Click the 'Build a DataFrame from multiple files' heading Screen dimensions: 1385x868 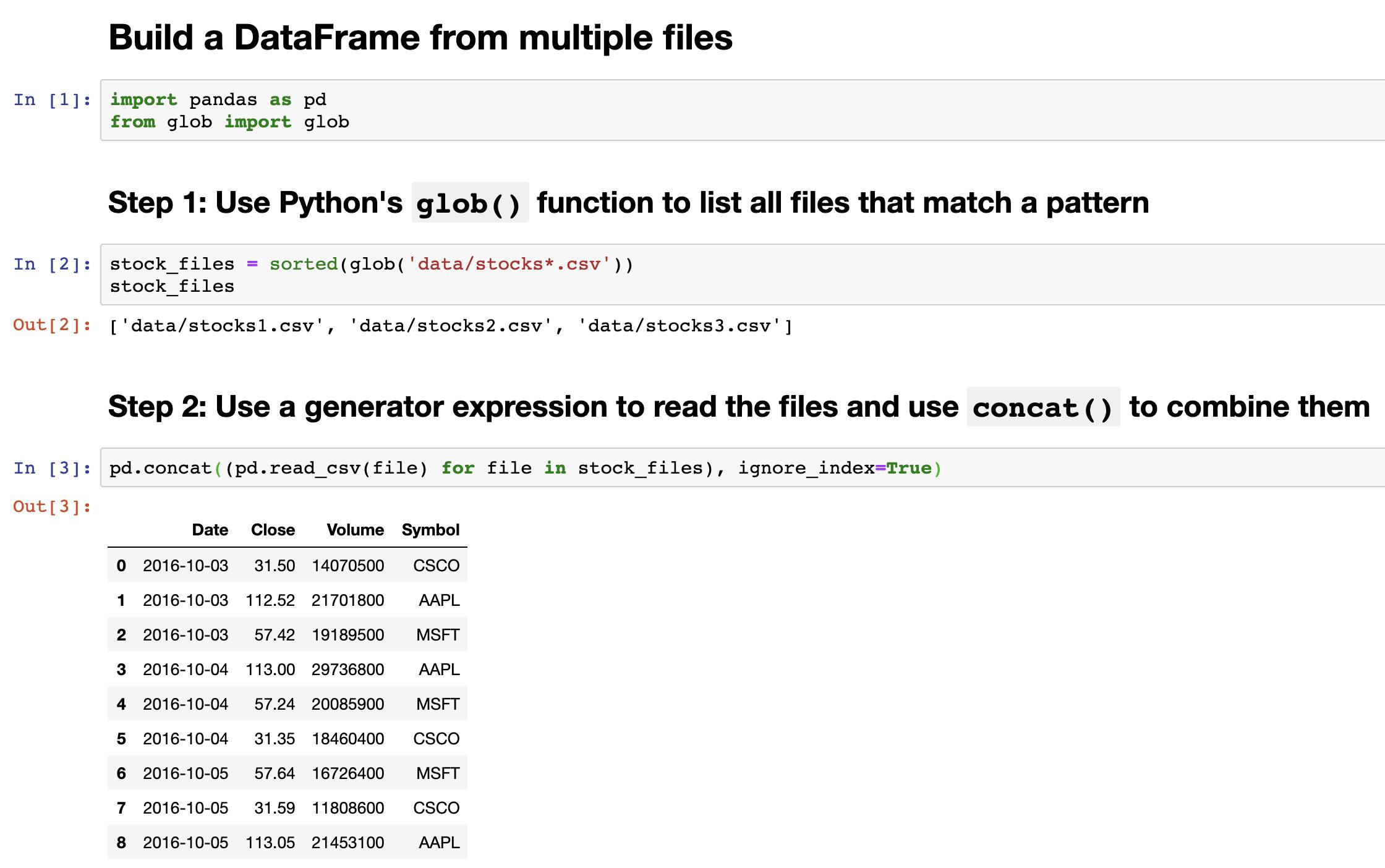(420, 37)
